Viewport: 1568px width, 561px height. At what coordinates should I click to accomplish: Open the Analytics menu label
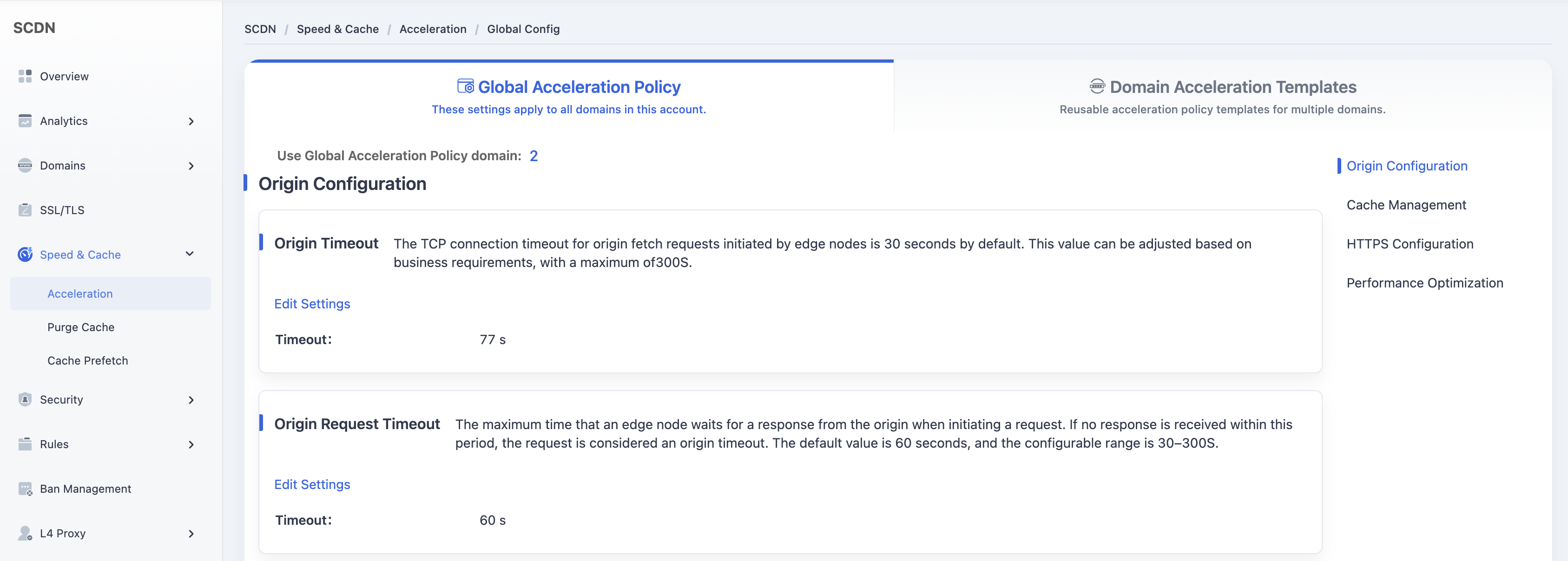pyautogui.click(x=64, y=121)
